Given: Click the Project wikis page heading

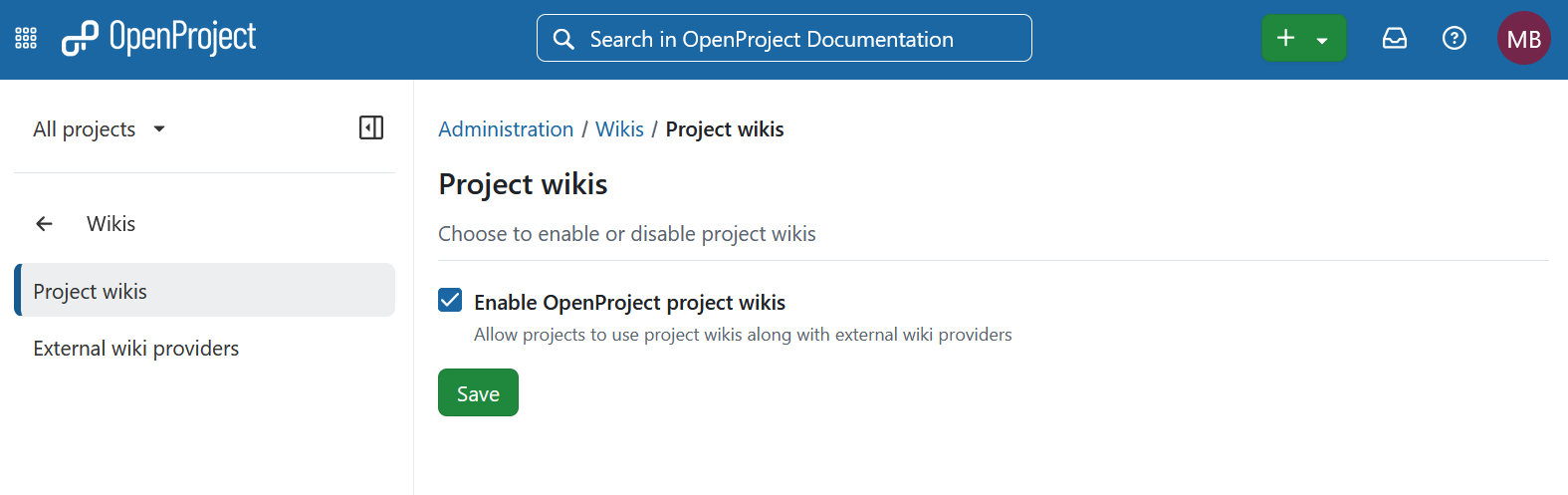Looking at the screenshot, I should pyautogui.click(x=523, y=184).
